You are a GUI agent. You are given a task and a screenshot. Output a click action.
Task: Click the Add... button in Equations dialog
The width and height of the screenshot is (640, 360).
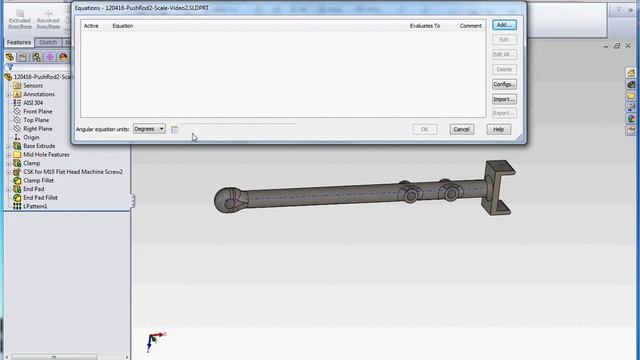pos(504,25)
